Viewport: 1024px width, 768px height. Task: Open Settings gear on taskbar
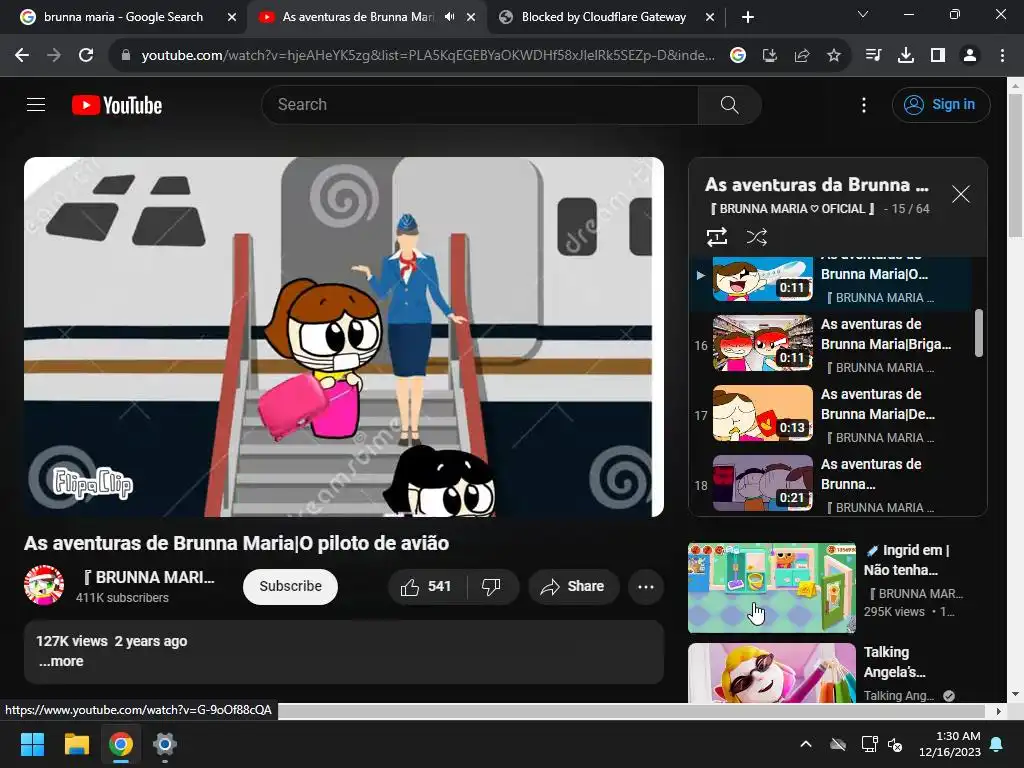click(165, 744)
